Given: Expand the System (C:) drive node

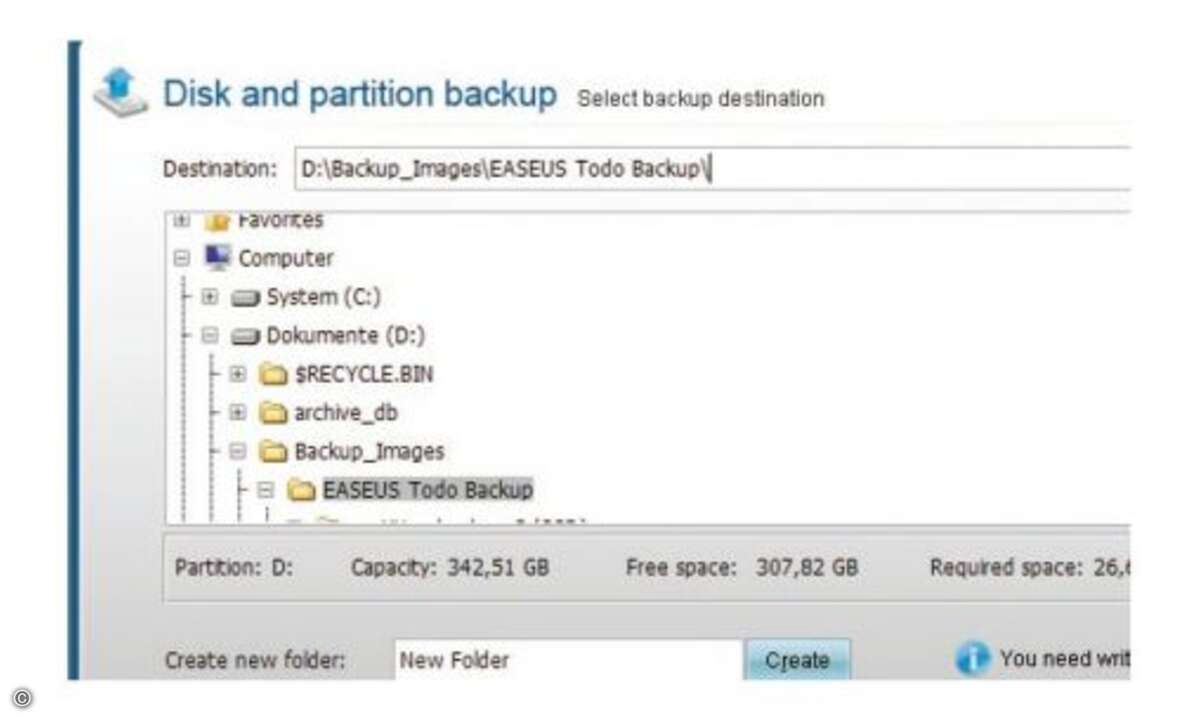Looking at the screenshot, I should coord(209,297).
